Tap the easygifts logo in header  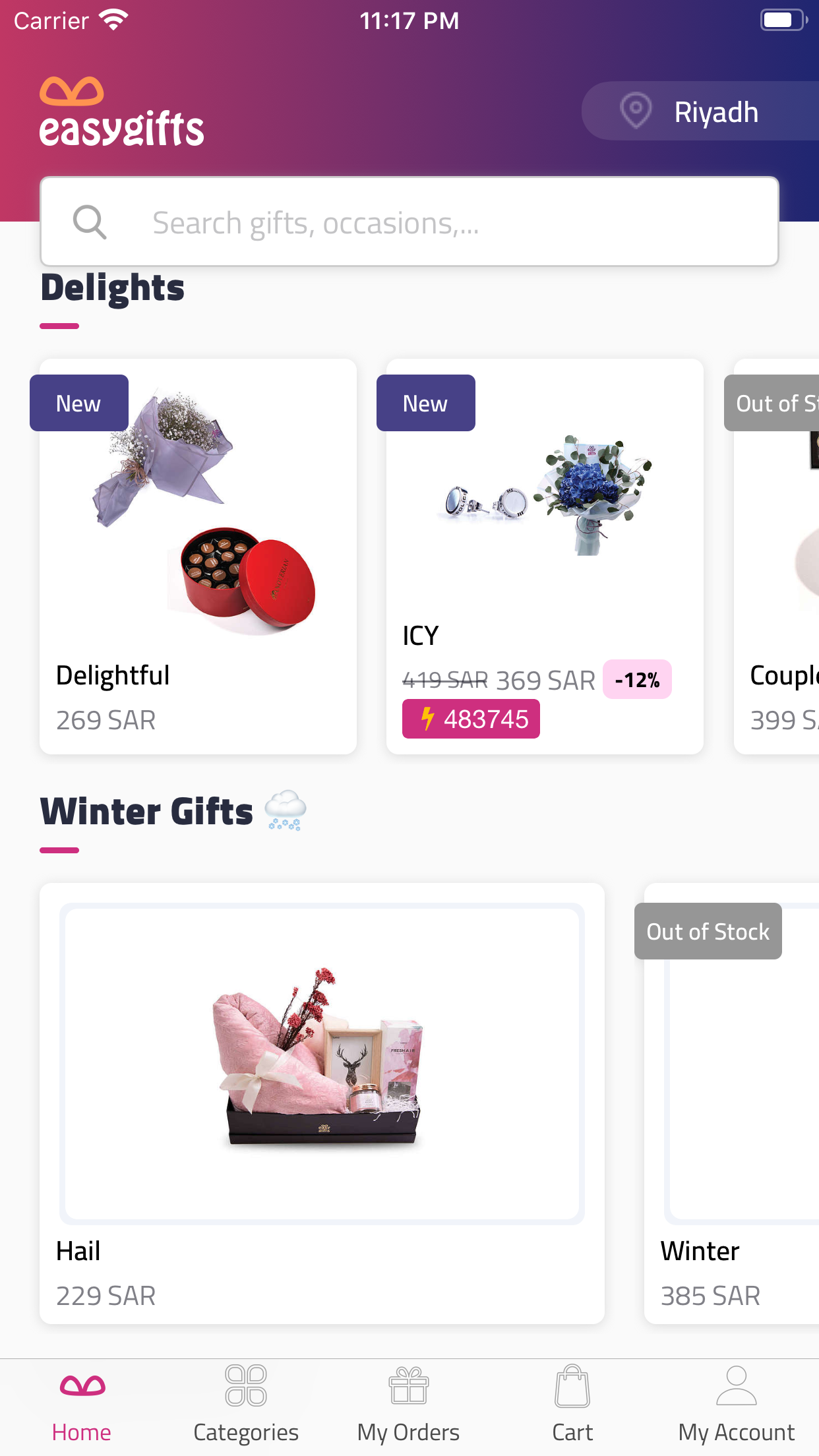pos(122,111)
